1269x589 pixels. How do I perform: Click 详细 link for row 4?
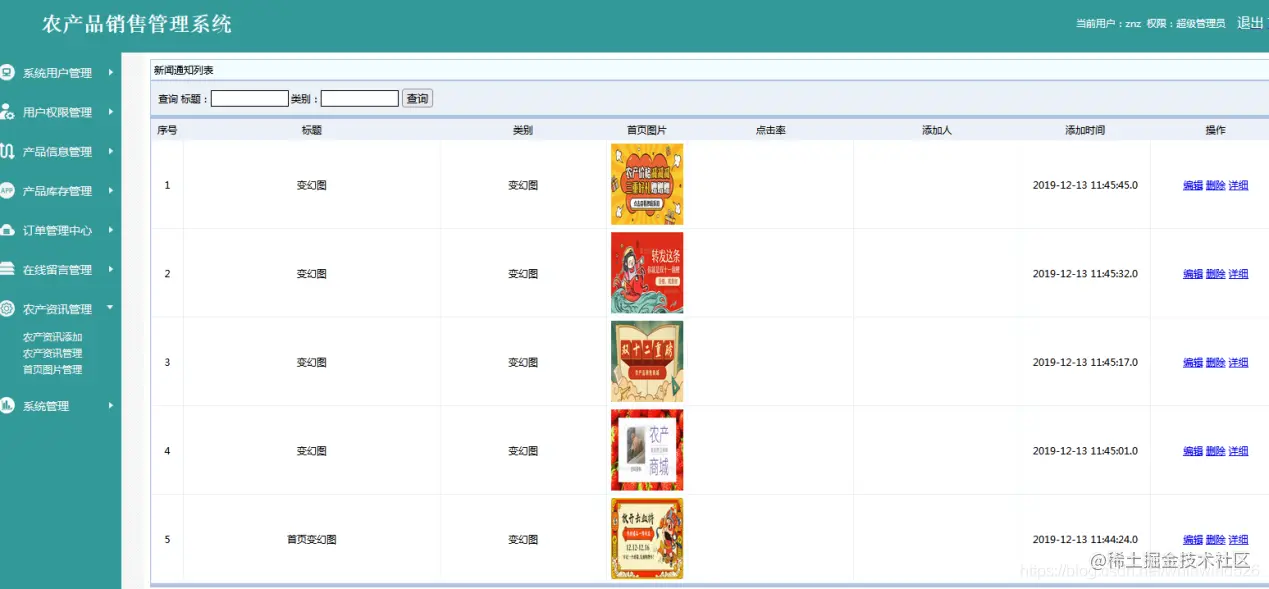(x=1238, y=451)
